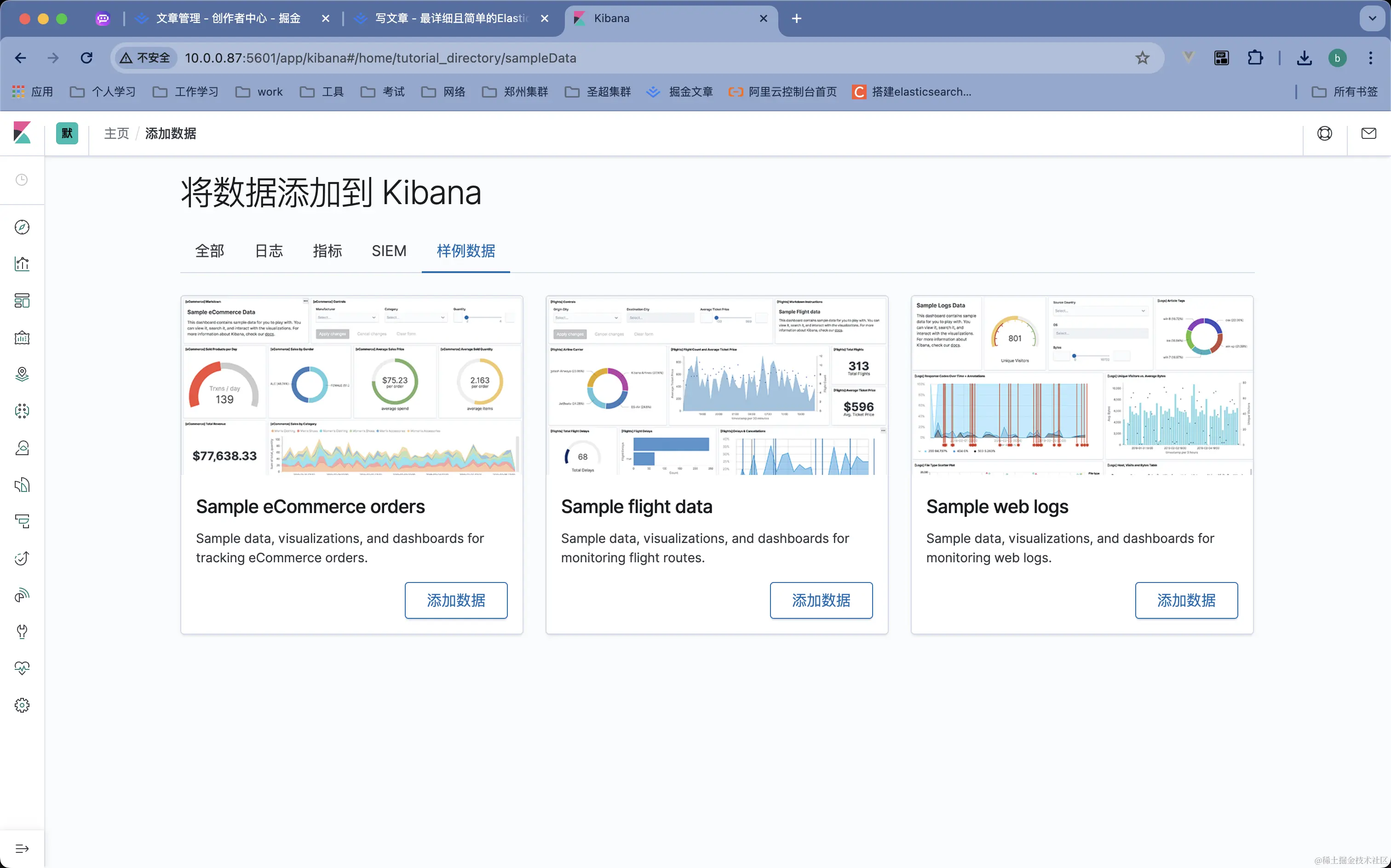1391x868 pixels.
Task: Open the 工具 bookmark folder
Action: 322,92
